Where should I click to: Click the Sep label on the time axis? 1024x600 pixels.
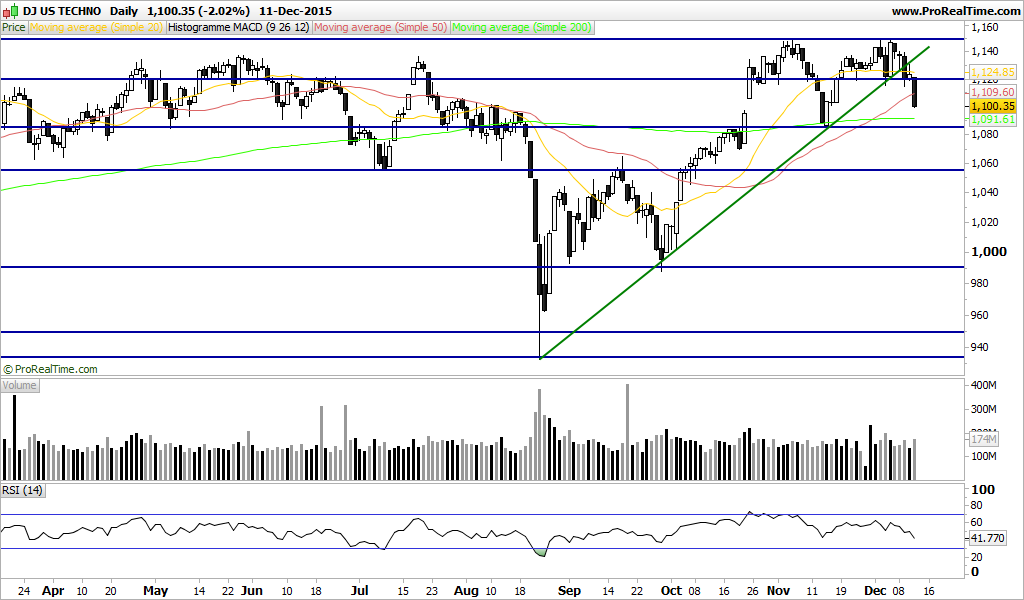[569, 591]
